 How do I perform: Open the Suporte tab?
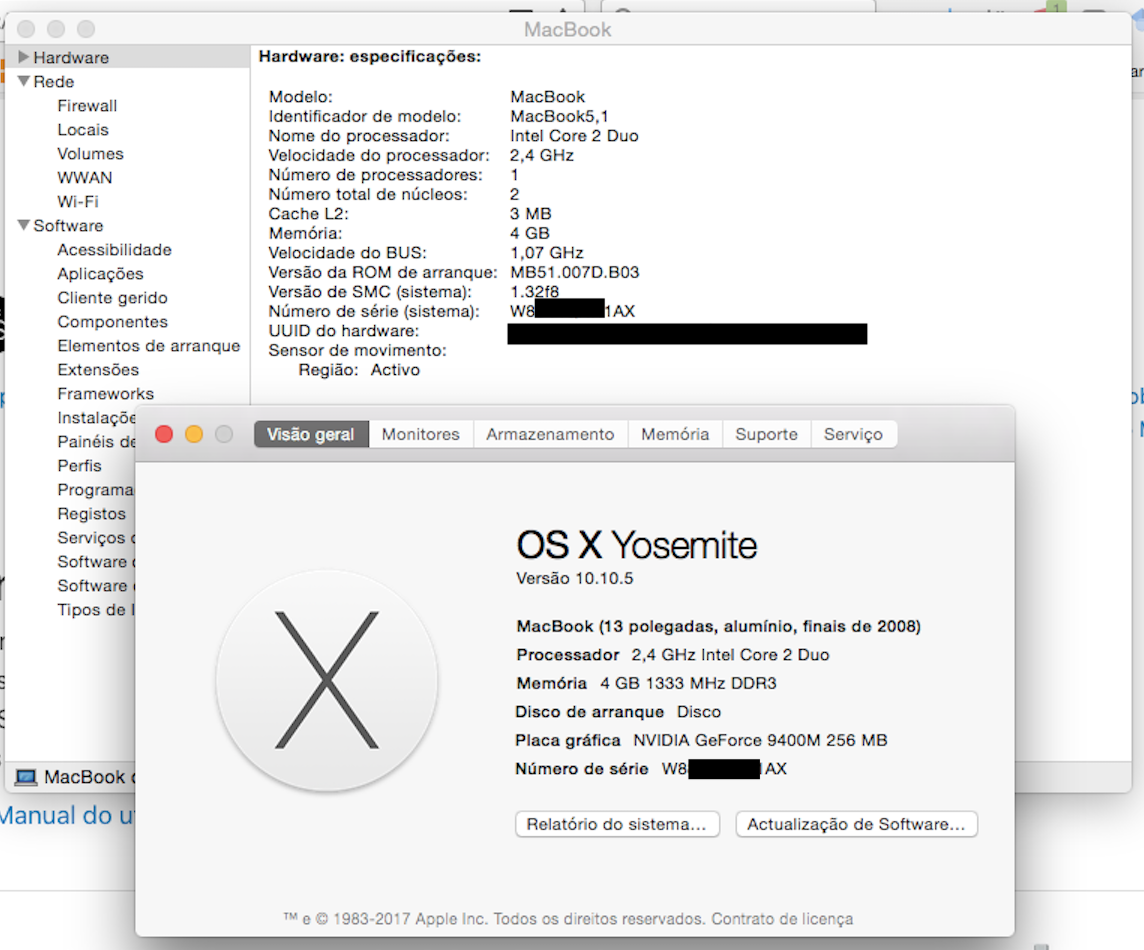click(x=766, y=434)
